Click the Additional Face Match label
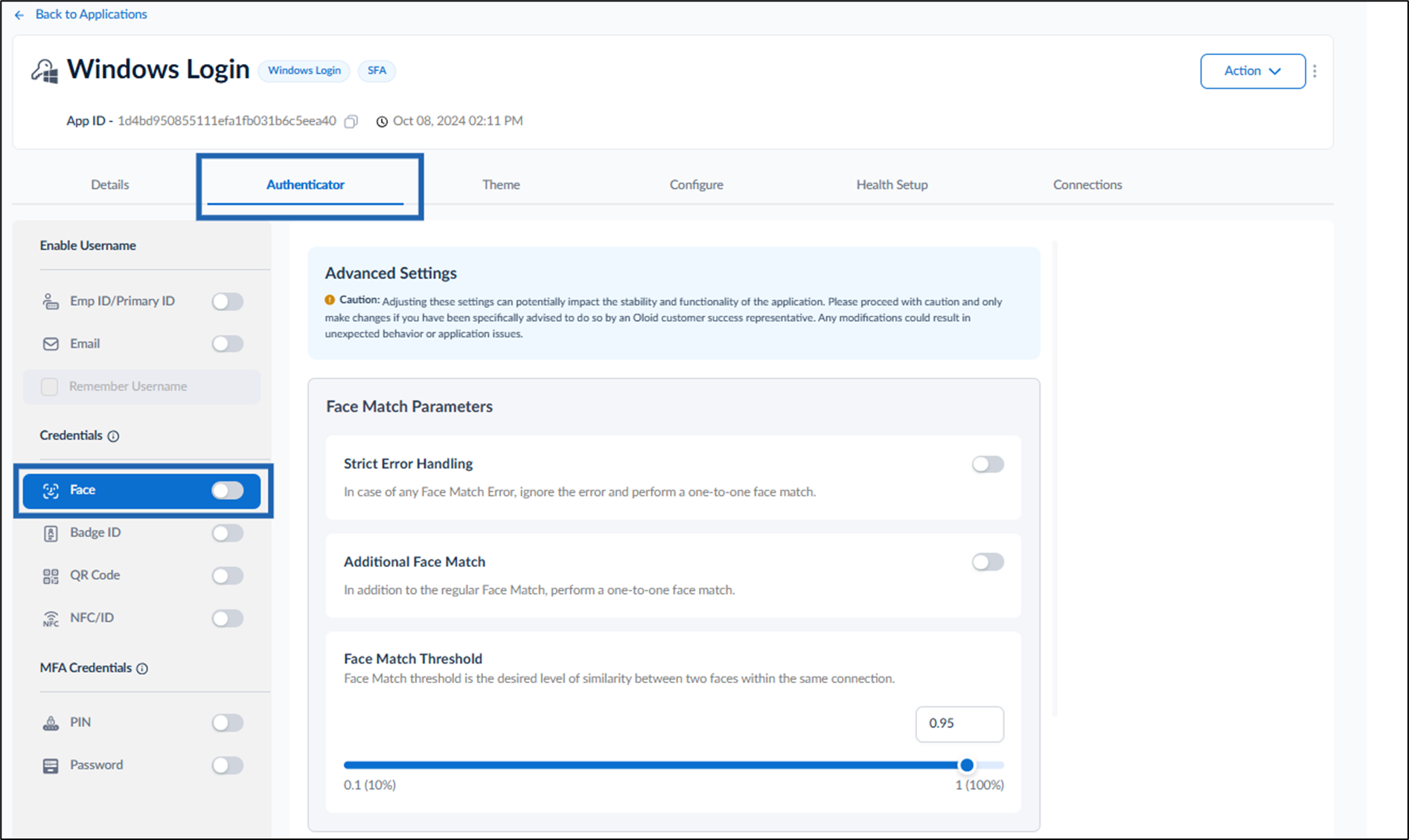Image resolution: width=1409 pixels, height=840 pixels. click(x=415, y=562)
